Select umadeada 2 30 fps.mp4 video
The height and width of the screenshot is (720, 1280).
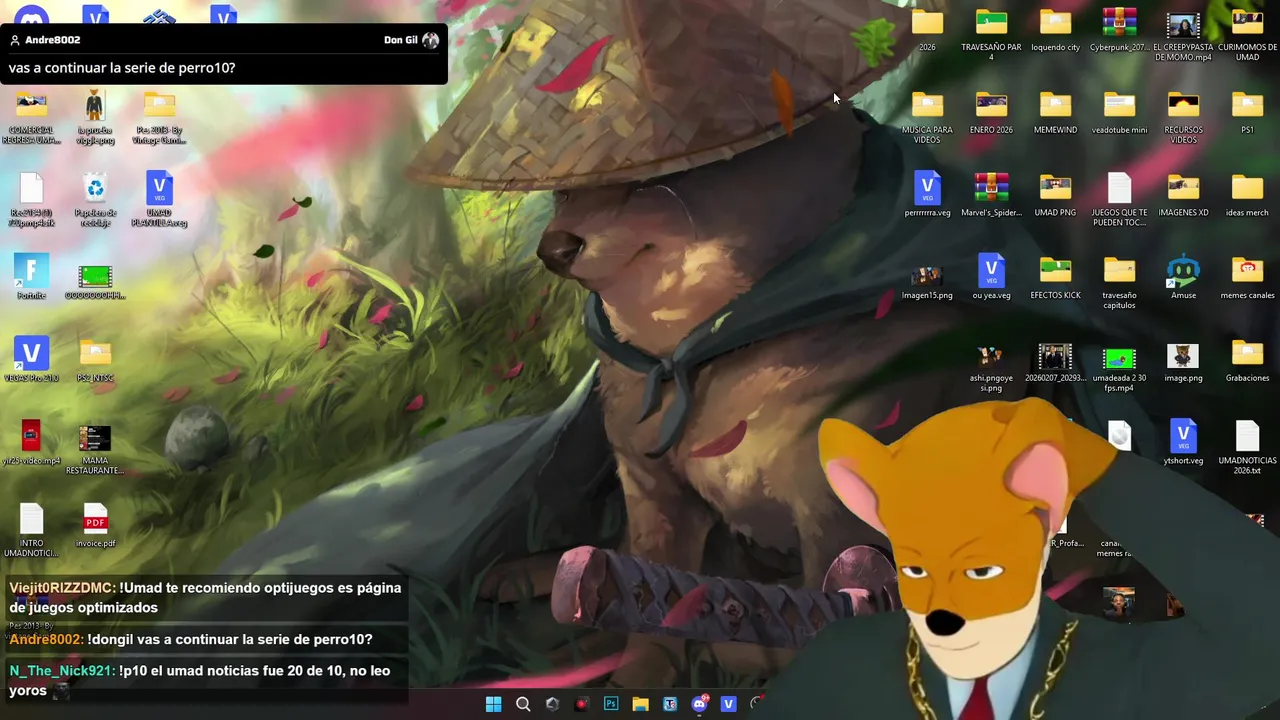(x=1119, y=367)
